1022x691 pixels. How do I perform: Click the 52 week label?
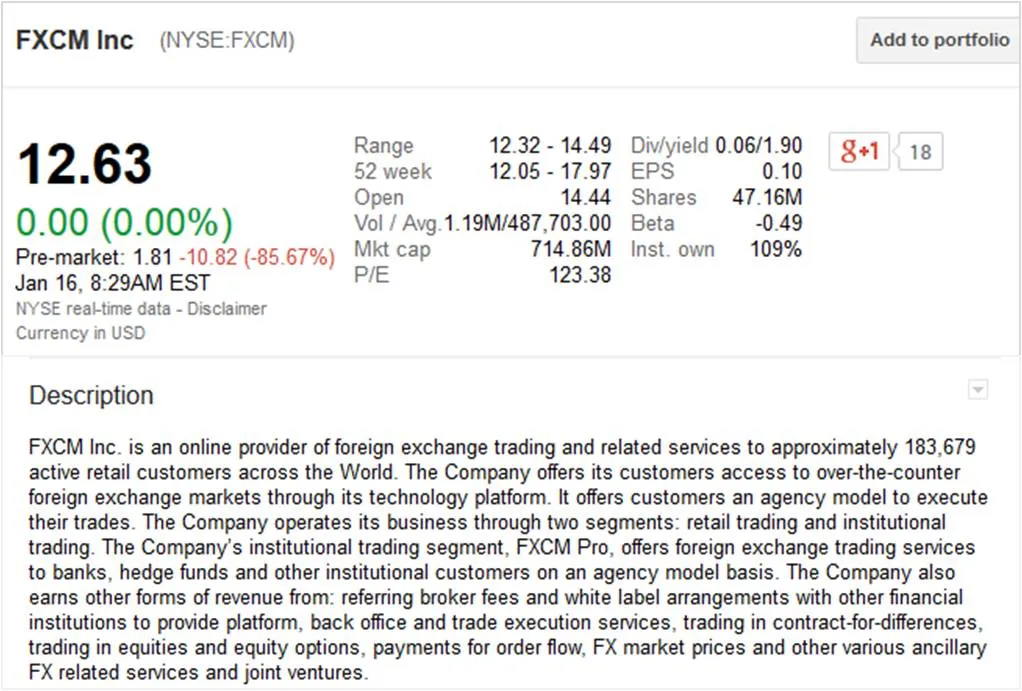393,171
